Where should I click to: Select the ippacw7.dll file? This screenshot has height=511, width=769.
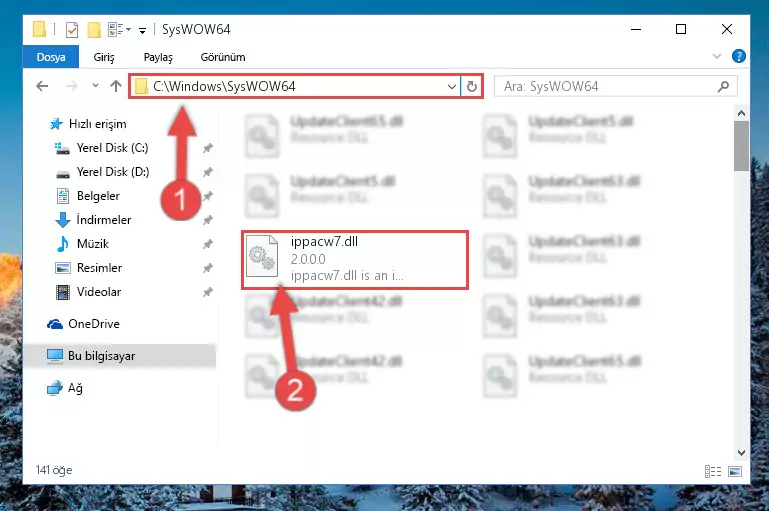[x=355, y=259]
